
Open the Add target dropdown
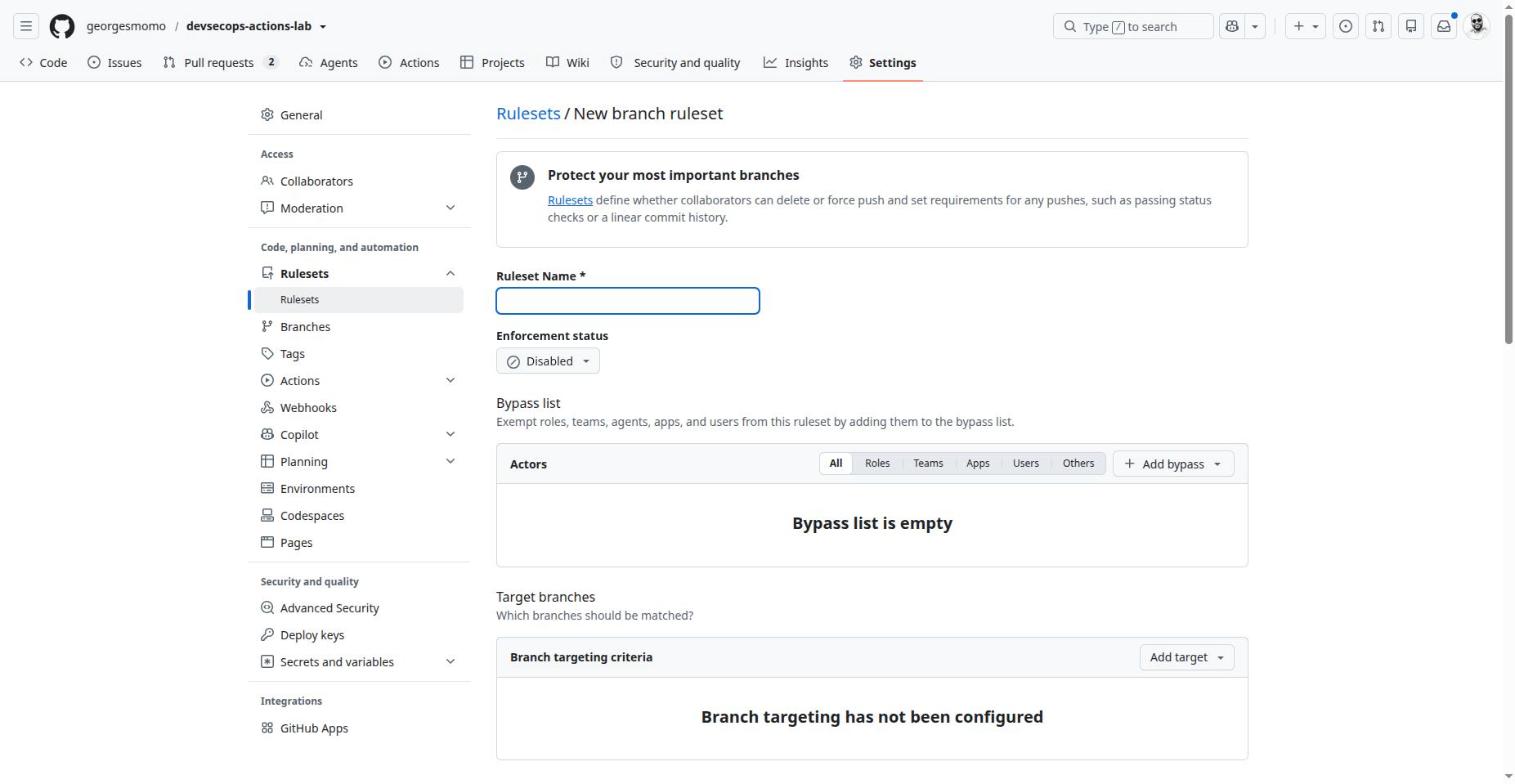[1186, 657]
